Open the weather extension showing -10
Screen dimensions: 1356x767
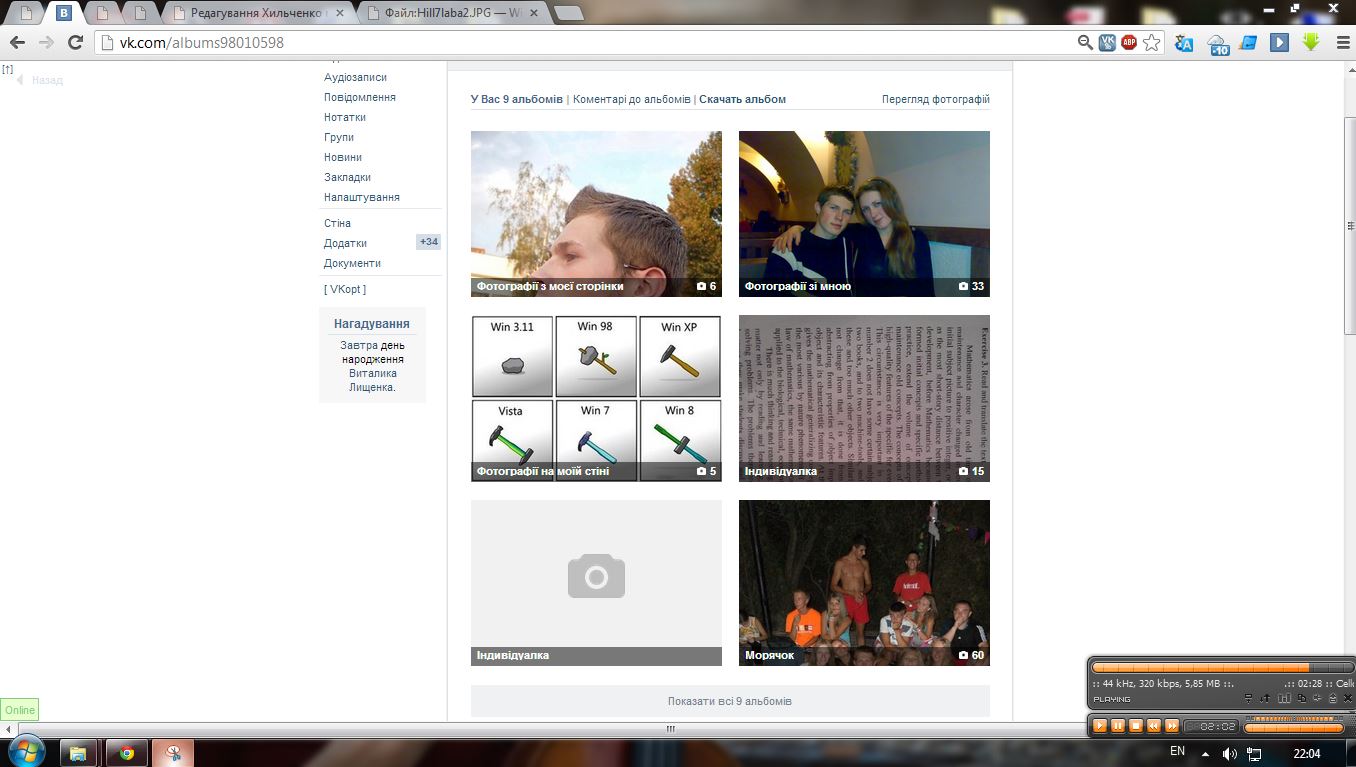pos(1218,44)
